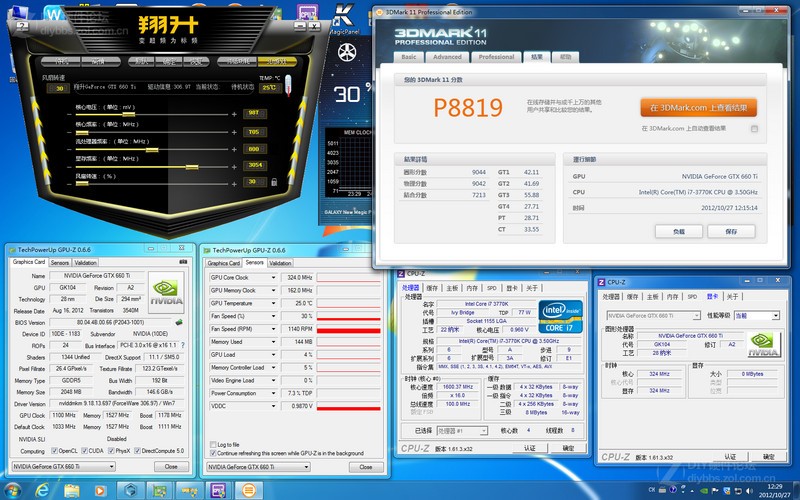This screenshot has width=800, height=500.
Task: Click the volume speaker icon in system tray
Action: pyautogui.click(x=749, y=490)
